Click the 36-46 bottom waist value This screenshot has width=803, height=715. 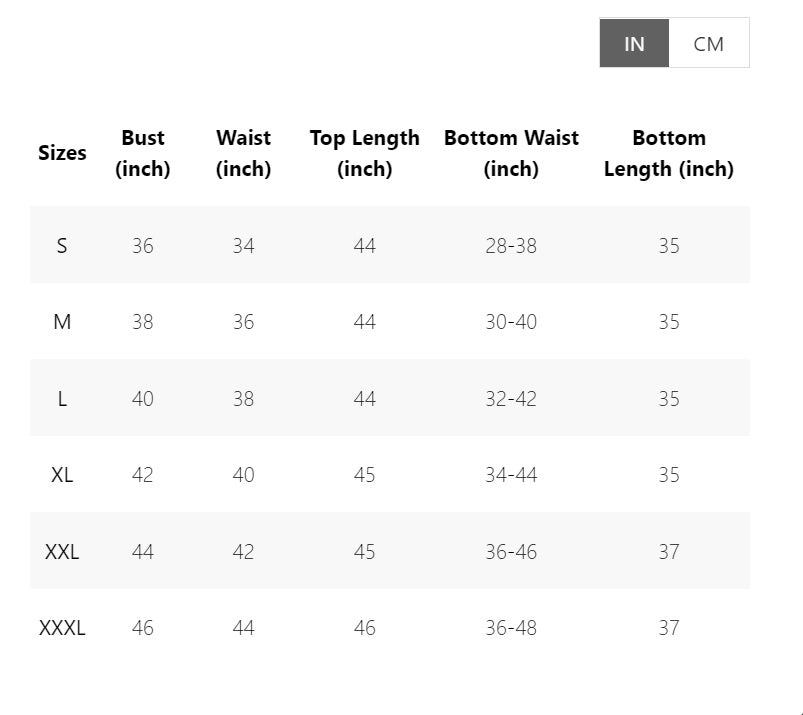pos(511,551)
